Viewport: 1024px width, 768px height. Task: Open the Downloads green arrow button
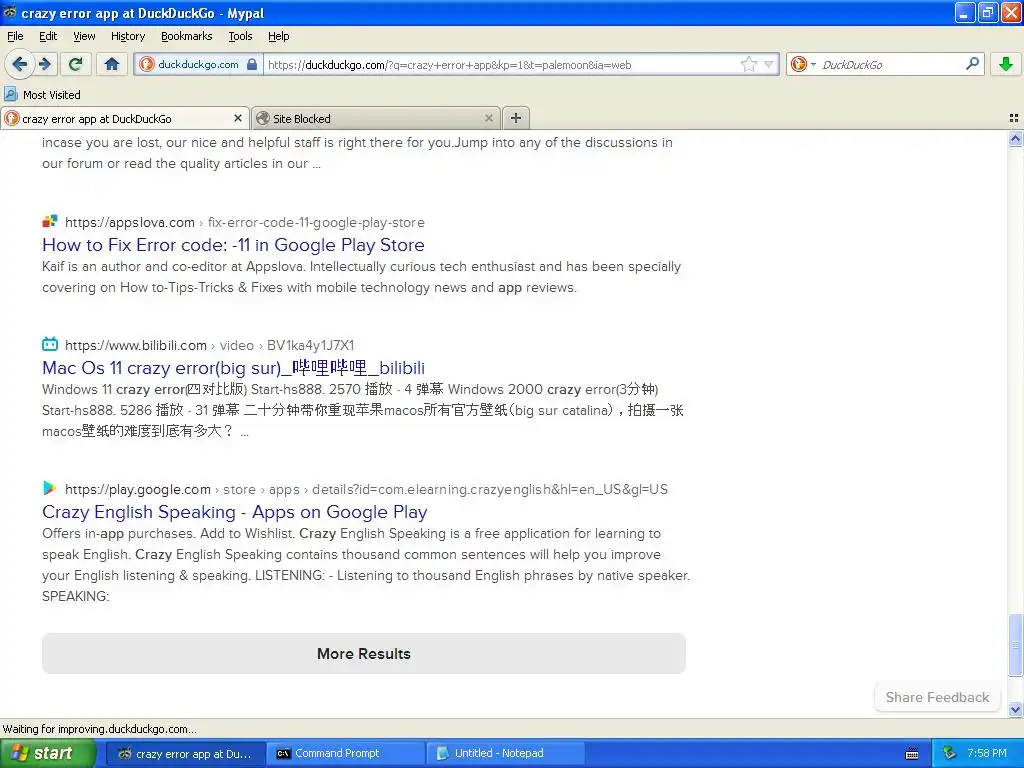[x=1006, y=64]
